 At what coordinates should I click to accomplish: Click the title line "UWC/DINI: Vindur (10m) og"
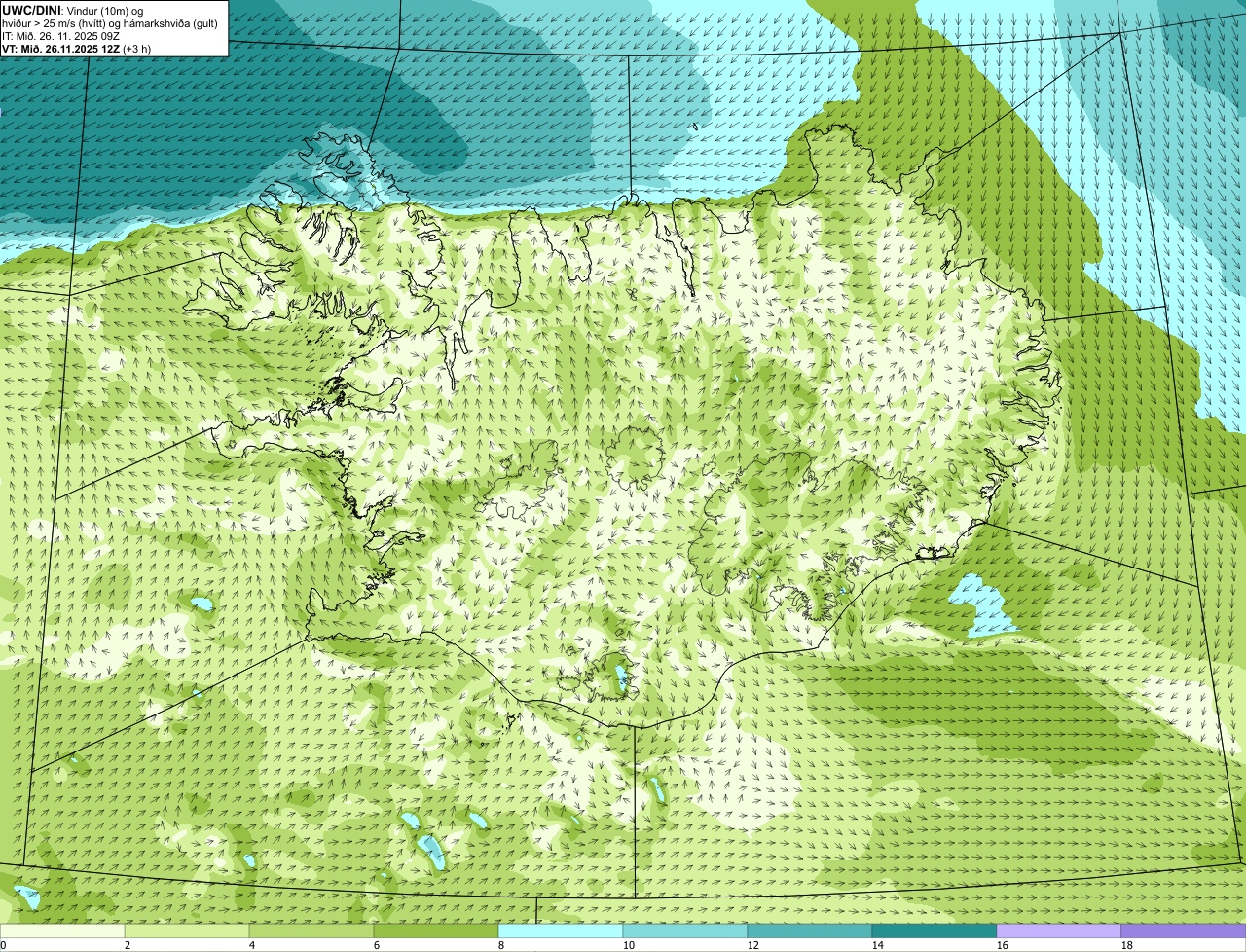(72, 10)
